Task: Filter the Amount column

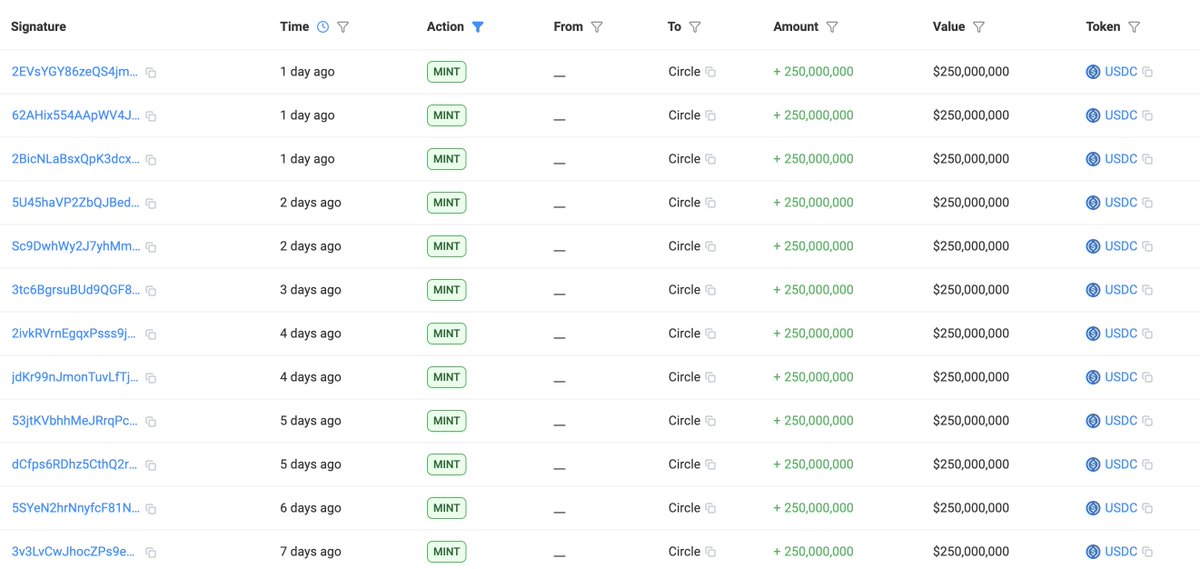Action: pos(832,27)
